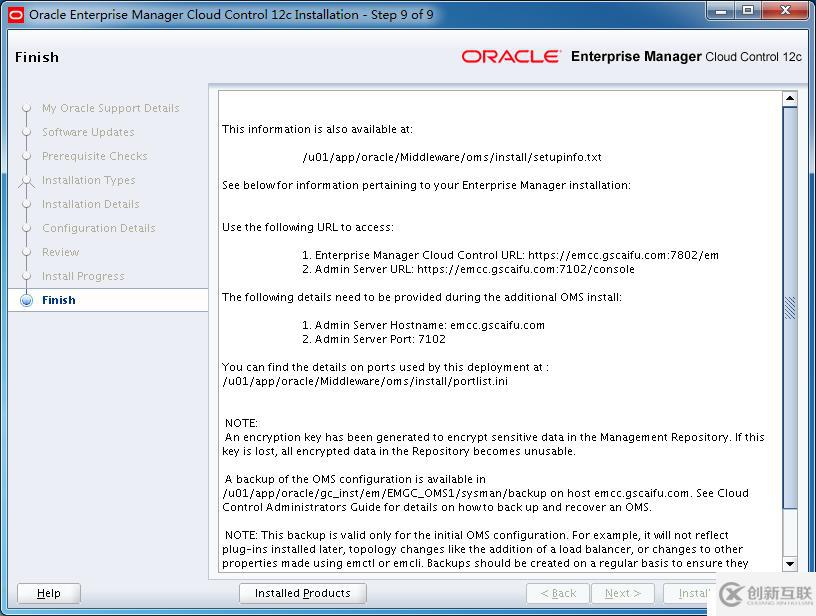The image size is (816, 616).
Task: Click the Oracle logo in the title bar
Action: click(x=14, y=14)
